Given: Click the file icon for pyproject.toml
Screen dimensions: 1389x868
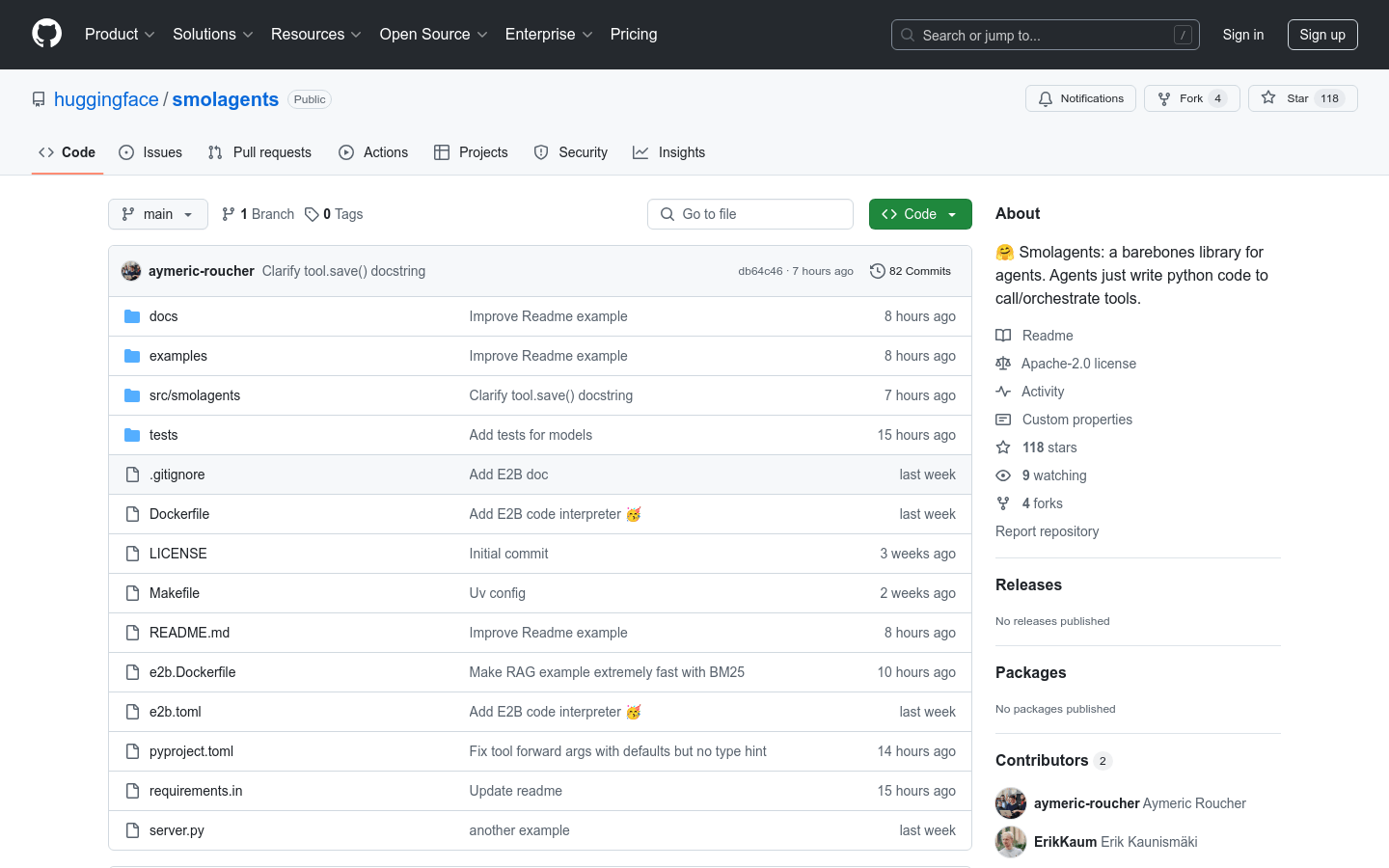Looking at the screenshot, I should (132, 751).
